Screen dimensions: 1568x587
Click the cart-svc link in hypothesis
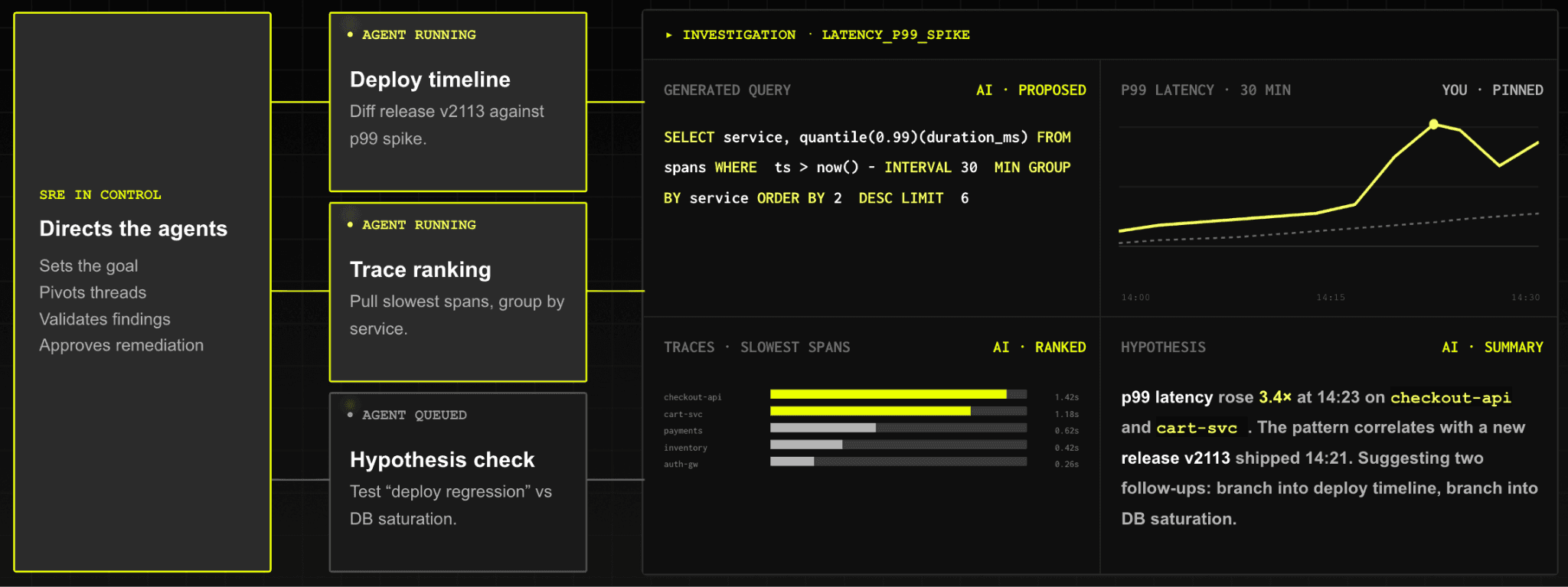1196,428
